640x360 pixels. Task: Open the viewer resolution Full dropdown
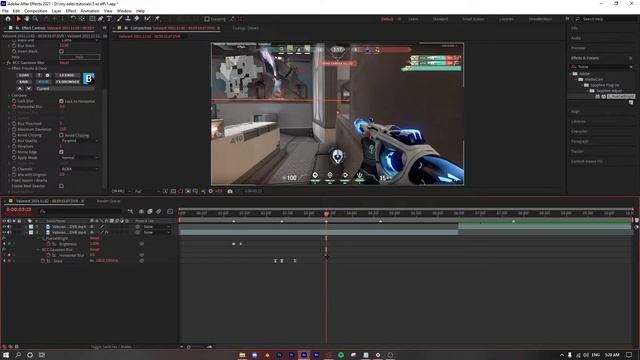147,191
